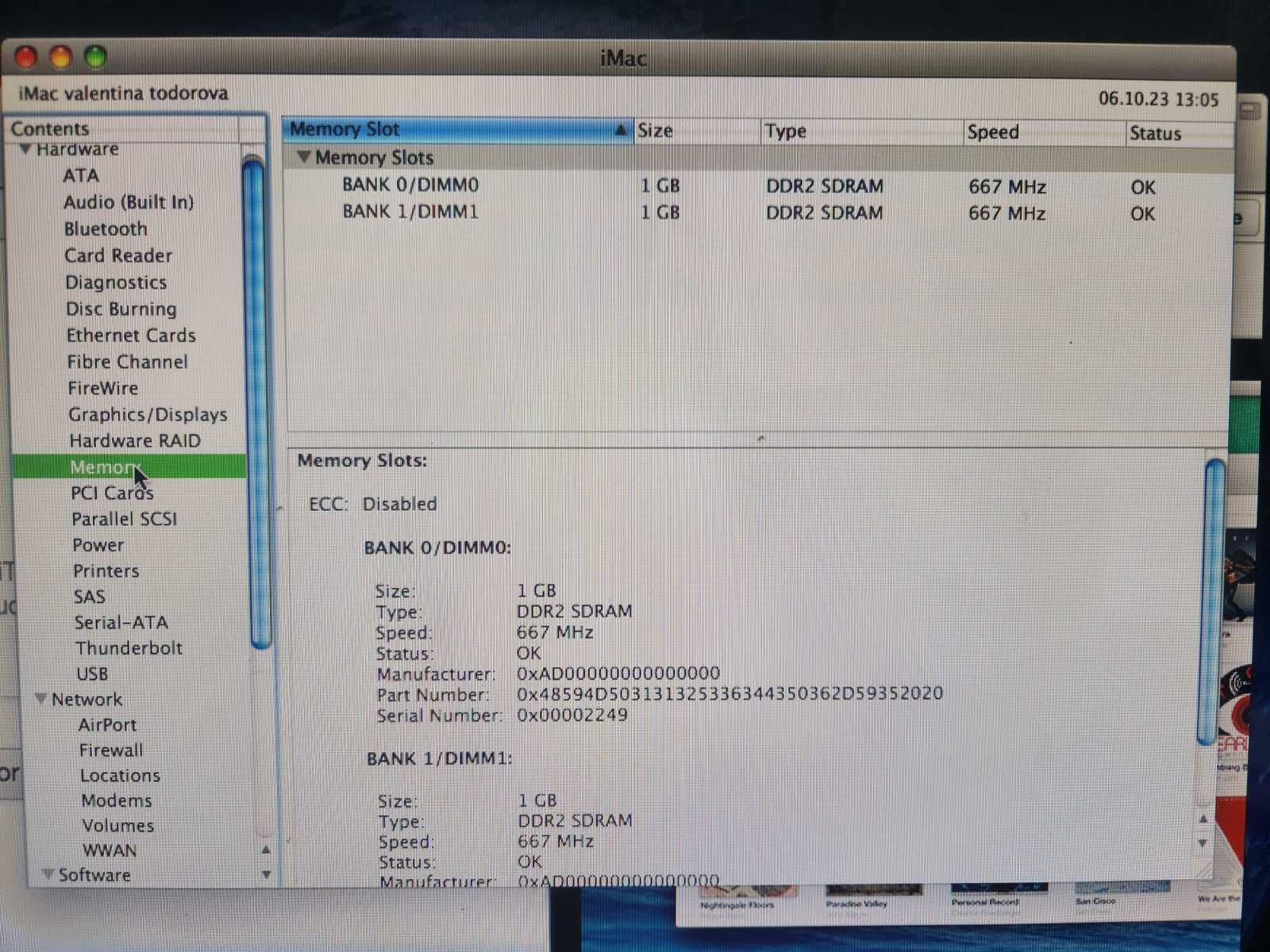Viewport: 1270px width, 952px height.
Task: Minimize the iMac window with yellow button
Action: [x=61, y=57]
